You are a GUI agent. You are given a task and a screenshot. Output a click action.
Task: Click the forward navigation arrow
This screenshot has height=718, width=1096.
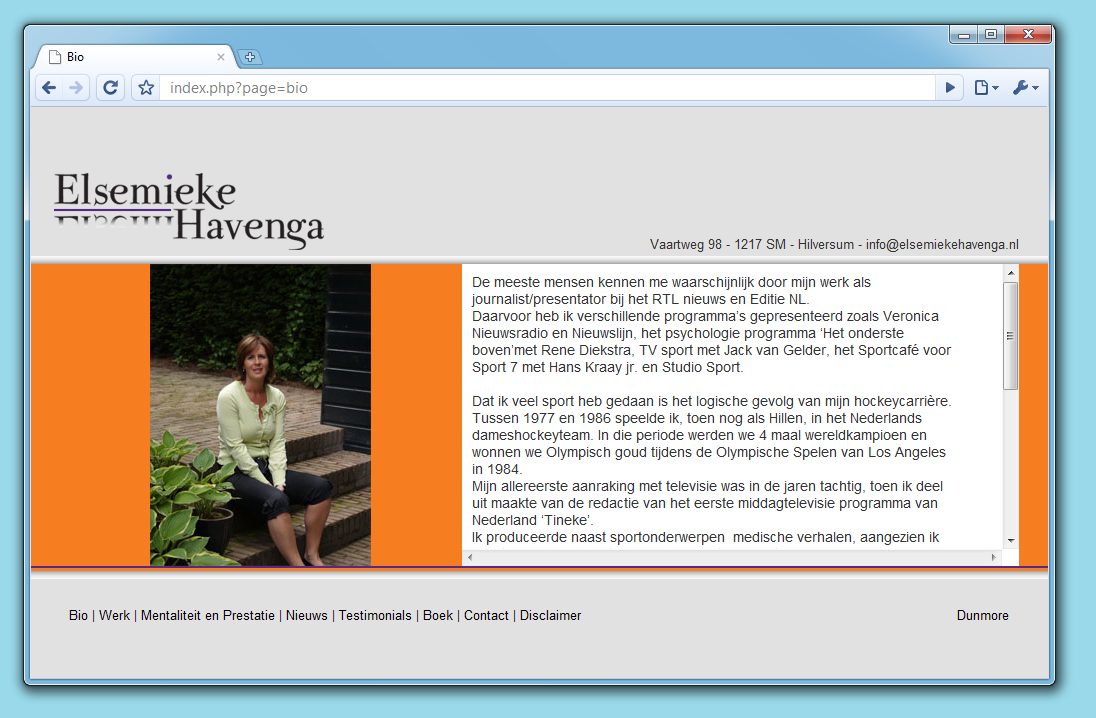(75, 88)
